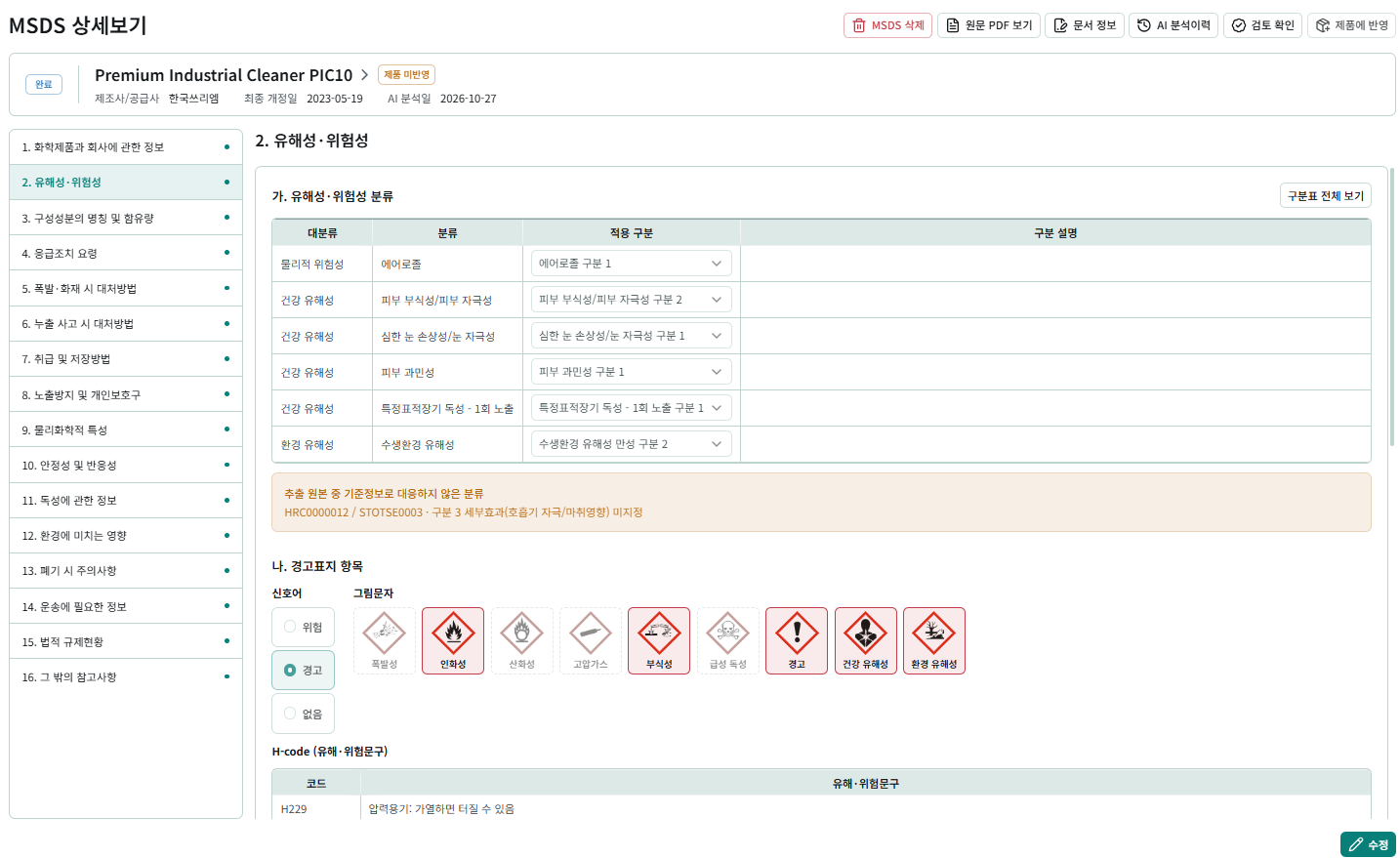Open section 14. 운송에 필요한 정보
Image resolution: width=1400 pixels, height=858 pixels.
click(x=126, y=606)
